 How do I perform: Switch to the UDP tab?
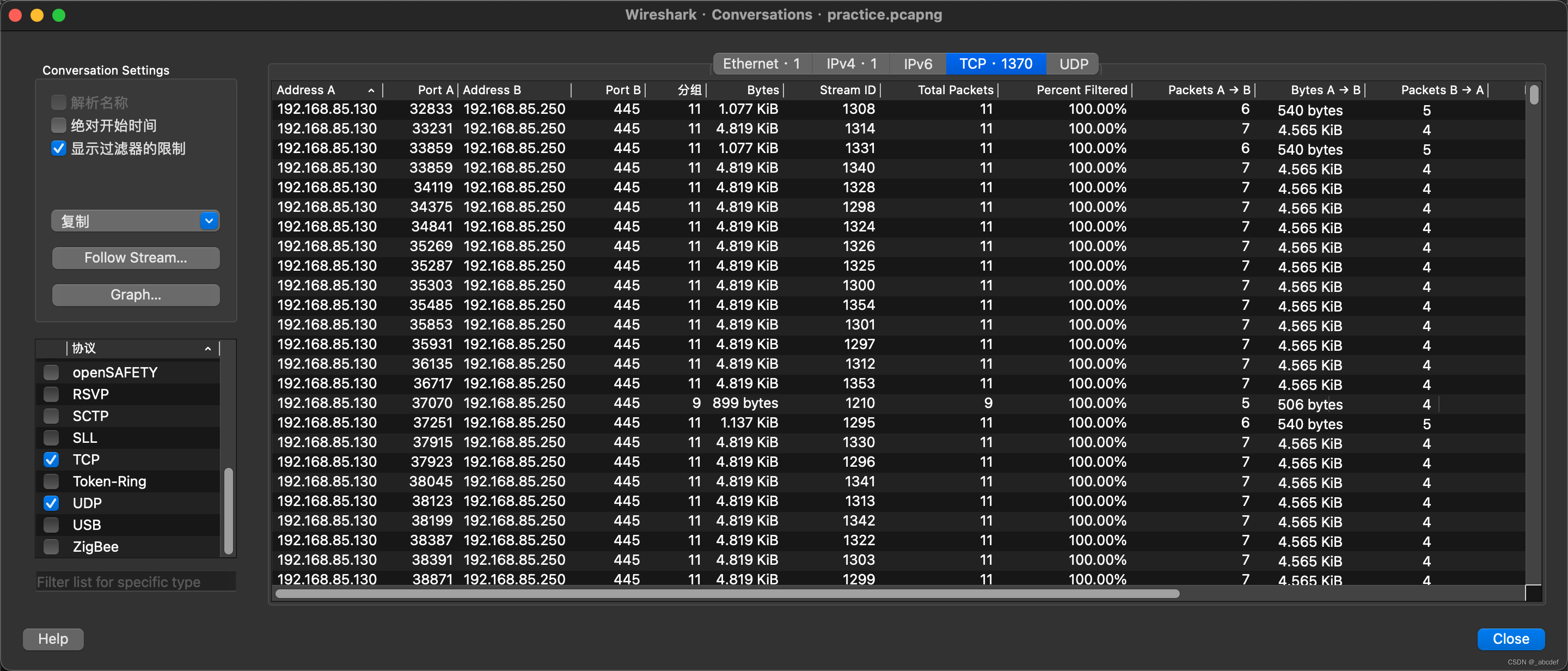[1074, 64]
